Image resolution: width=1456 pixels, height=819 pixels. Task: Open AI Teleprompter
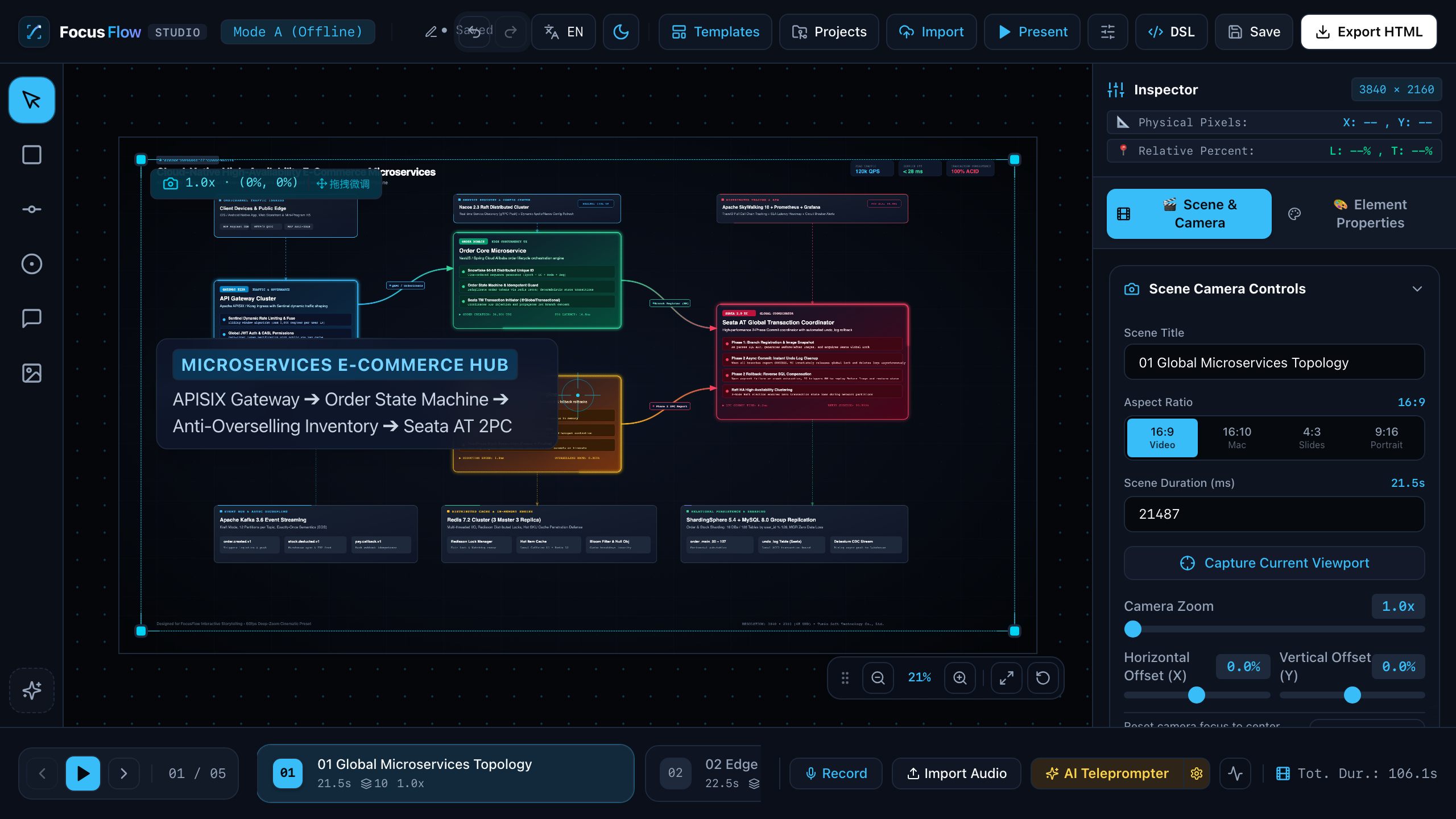point(1107,773)
